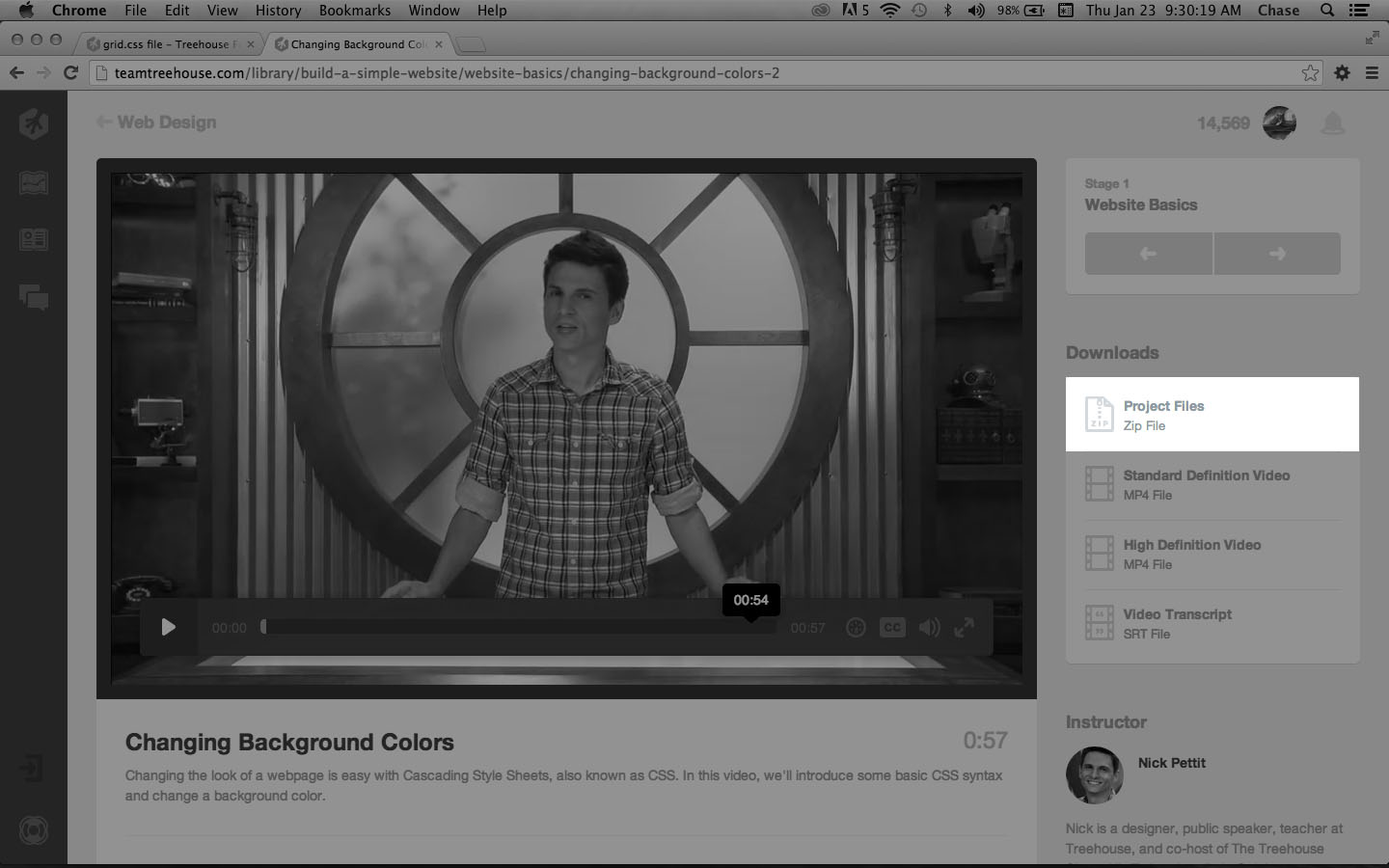Image resolution: width=1389 pixels, height=868 pixels.
Task: Switch to grid.css file tab
Action: click(x=166, y=44)
